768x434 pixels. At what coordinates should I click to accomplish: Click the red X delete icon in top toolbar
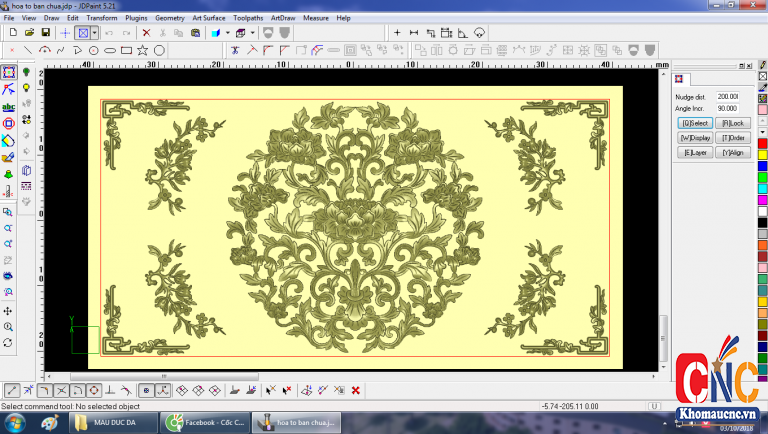pos(146,33)
